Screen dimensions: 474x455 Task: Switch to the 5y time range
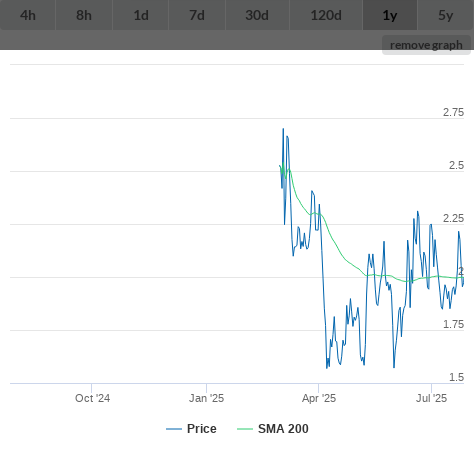pyautogui.click(x=446, y=15)
